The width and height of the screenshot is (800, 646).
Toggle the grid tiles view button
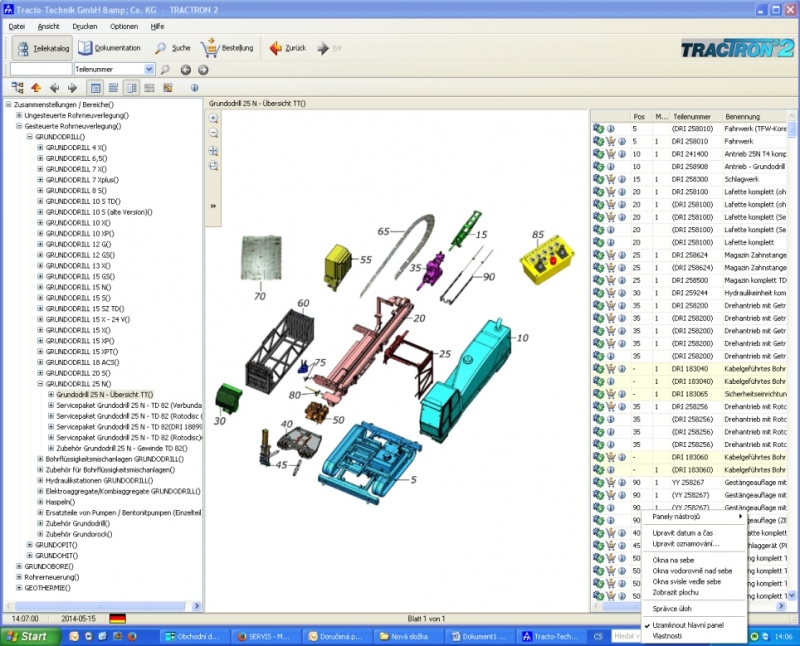click(149, 88)
